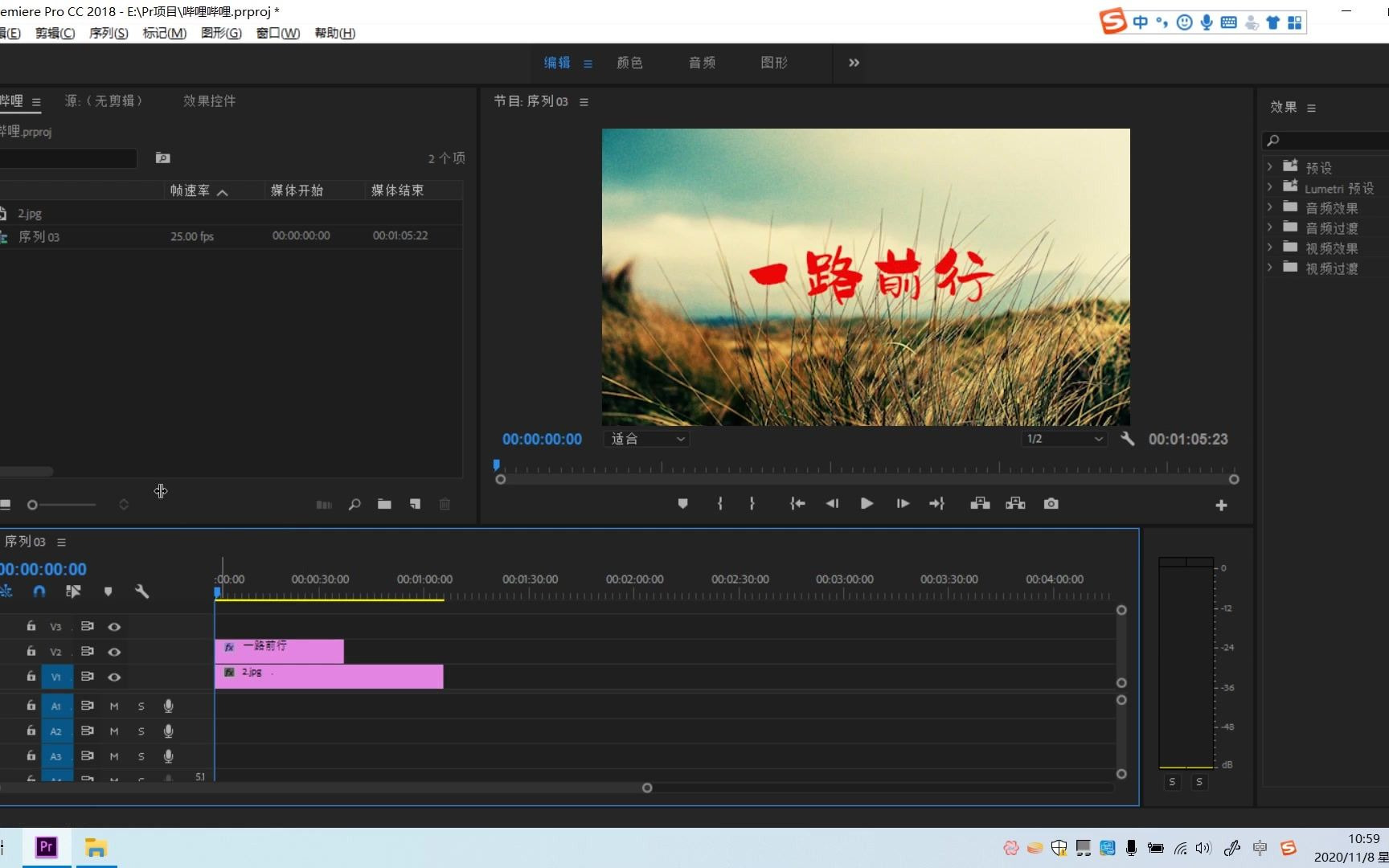
Task: Expand the Lumetri 预设 effects folder
Action: 1270,187
